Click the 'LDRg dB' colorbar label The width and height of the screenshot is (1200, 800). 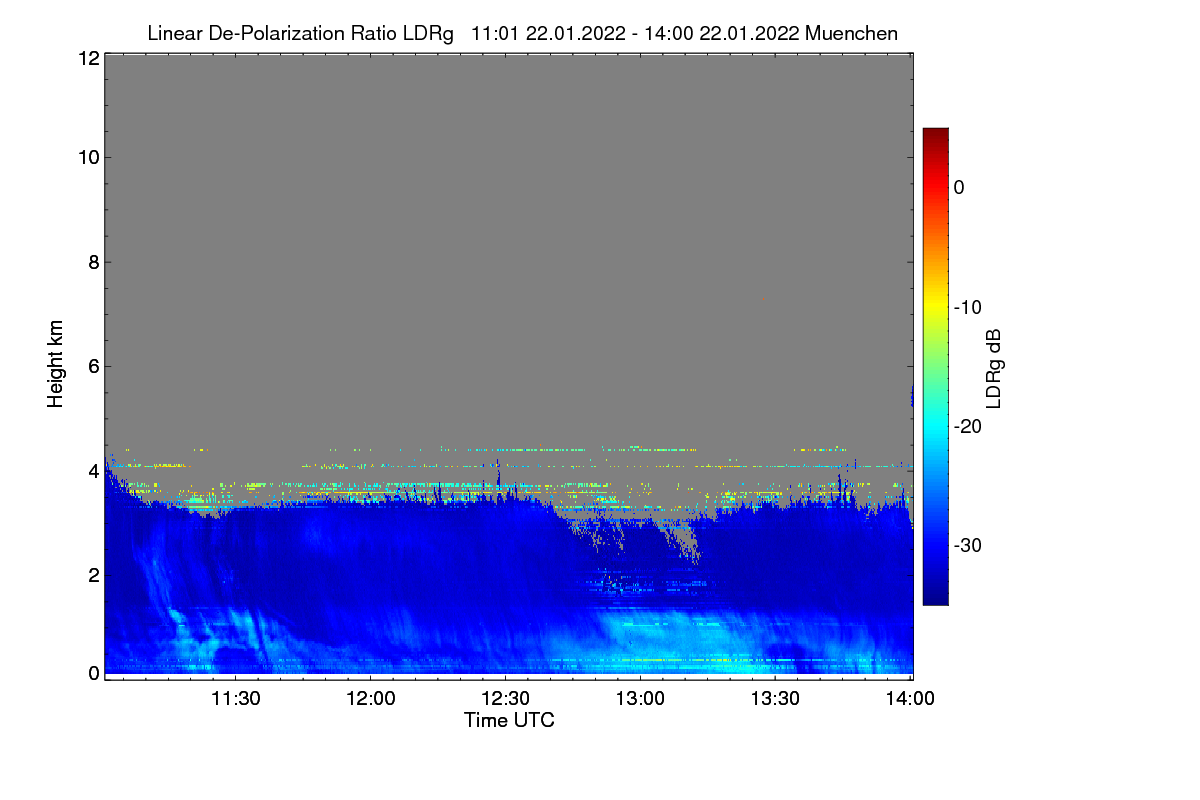click(993, 369)
